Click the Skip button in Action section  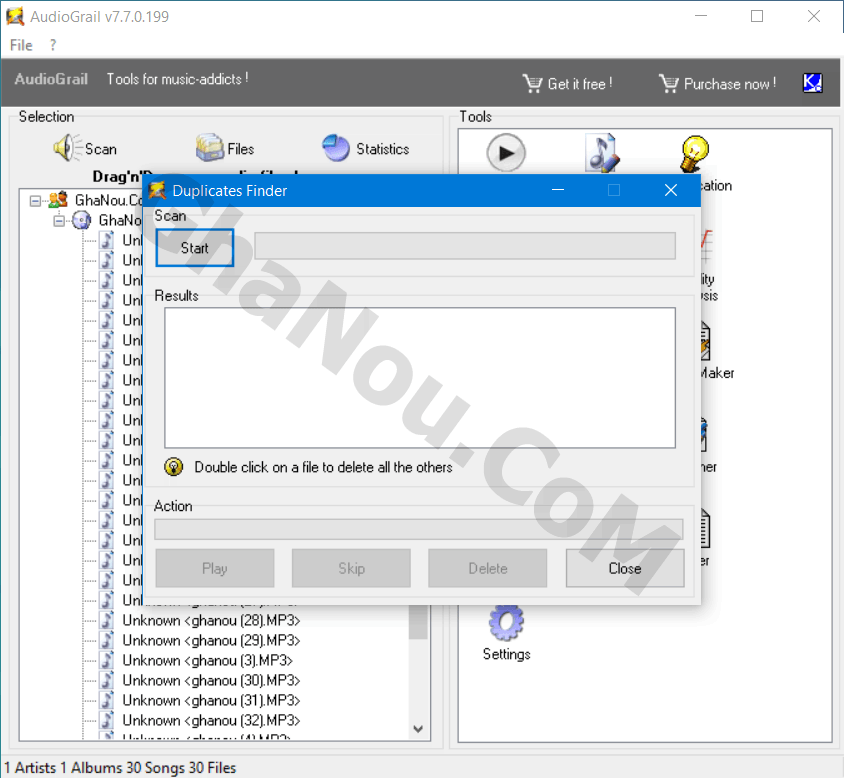[351, 568]
